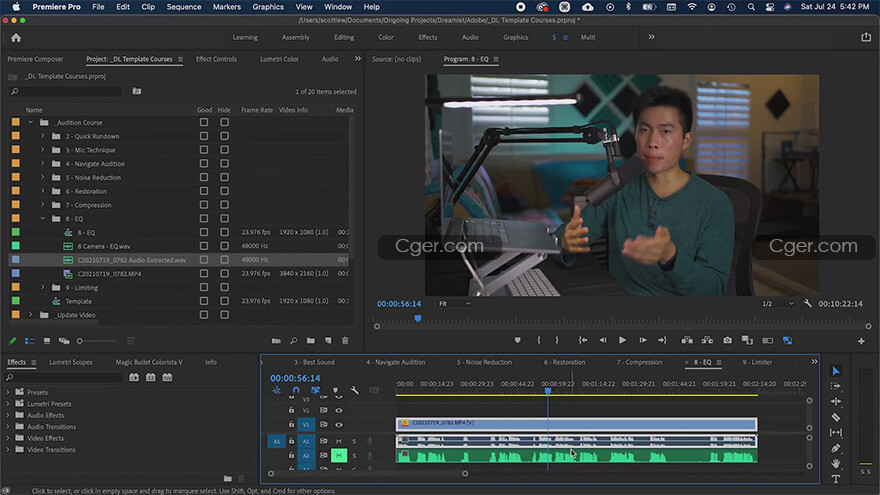This screenshot has width=880, height=495.
Task: Click the Project panel Find magnifier icon
Action: [294, 341]
